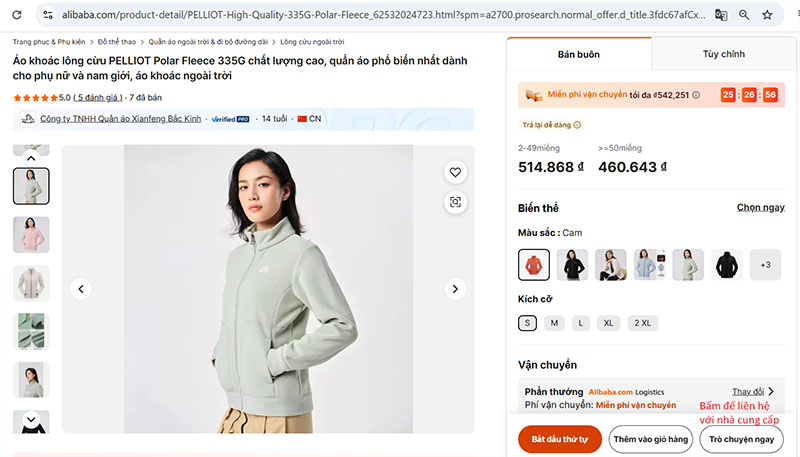Click the site info icon beside URL

(x=47, y=15)
